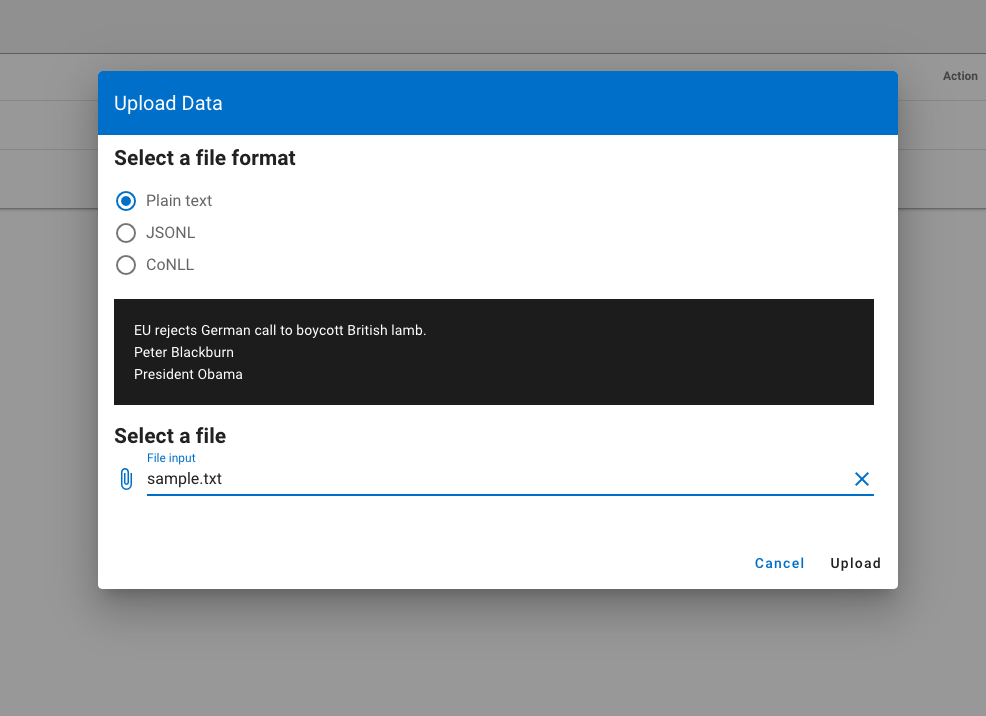Click the 'President Obama' sample line

[188, 374]
